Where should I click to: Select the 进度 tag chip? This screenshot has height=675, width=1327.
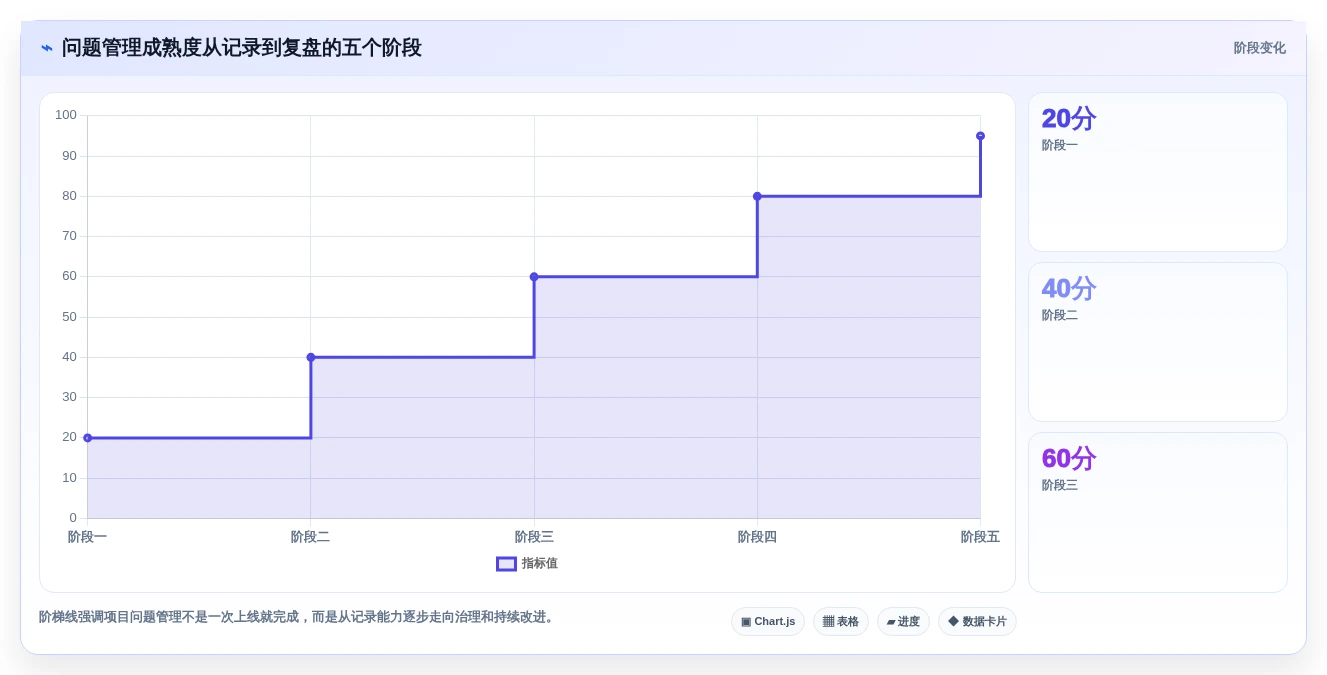click(x=903, y=622)
